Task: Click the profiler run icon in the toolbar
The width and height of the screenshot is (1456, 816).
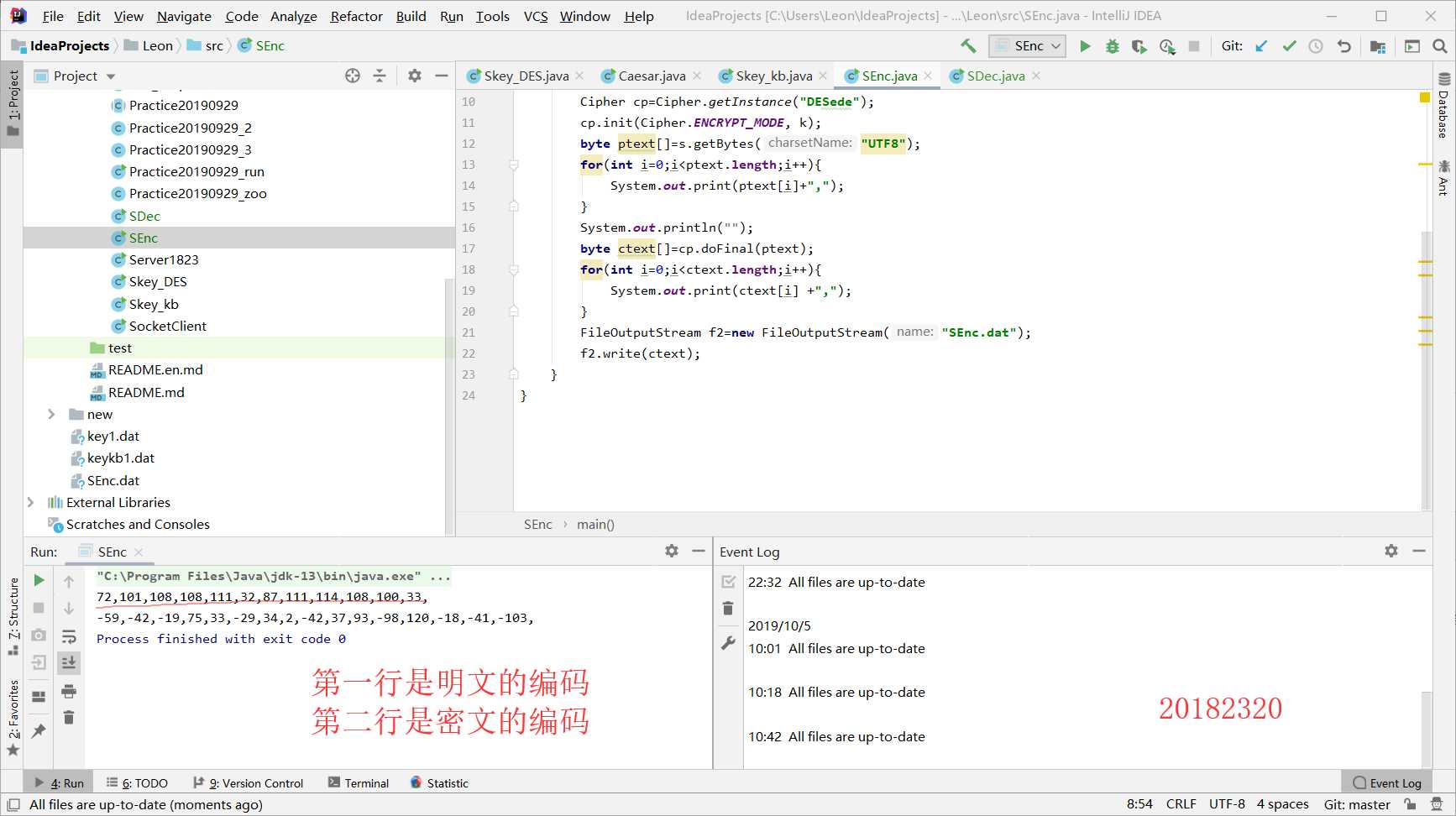Action: point(1167,46)
